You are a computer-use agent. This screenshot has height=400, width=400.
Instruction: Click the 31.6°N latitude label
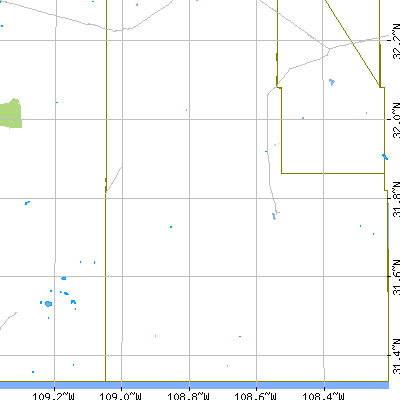click(x=396, y=276)
